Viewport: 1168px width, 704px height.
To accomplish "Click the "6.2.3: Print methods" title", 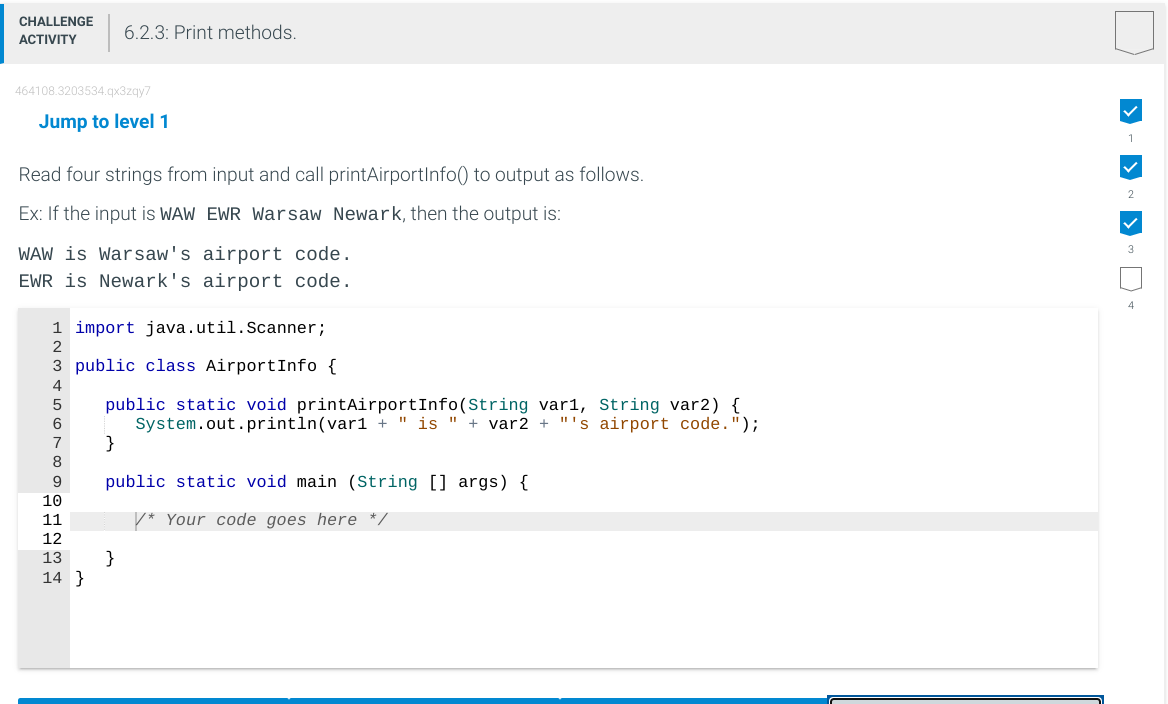I will [210, 32].
